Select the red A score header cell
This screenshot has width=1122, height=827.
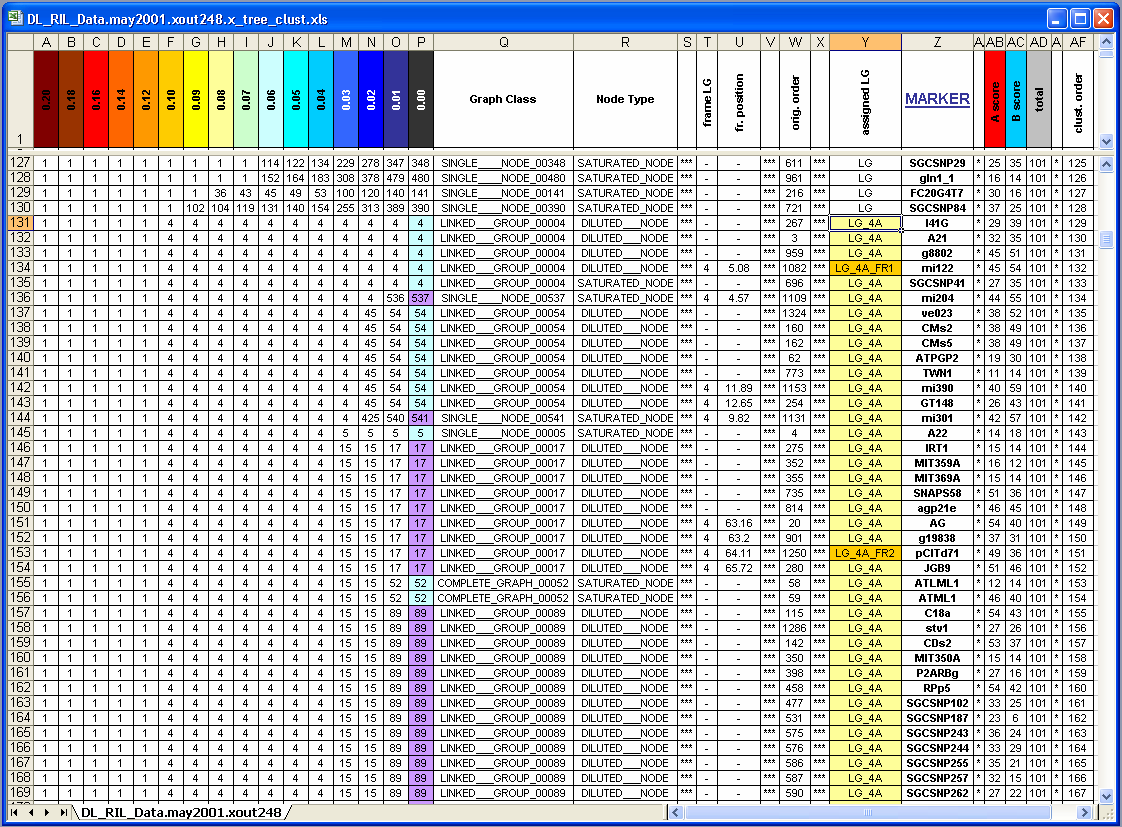pyautogui.click(x=995, y=99)
